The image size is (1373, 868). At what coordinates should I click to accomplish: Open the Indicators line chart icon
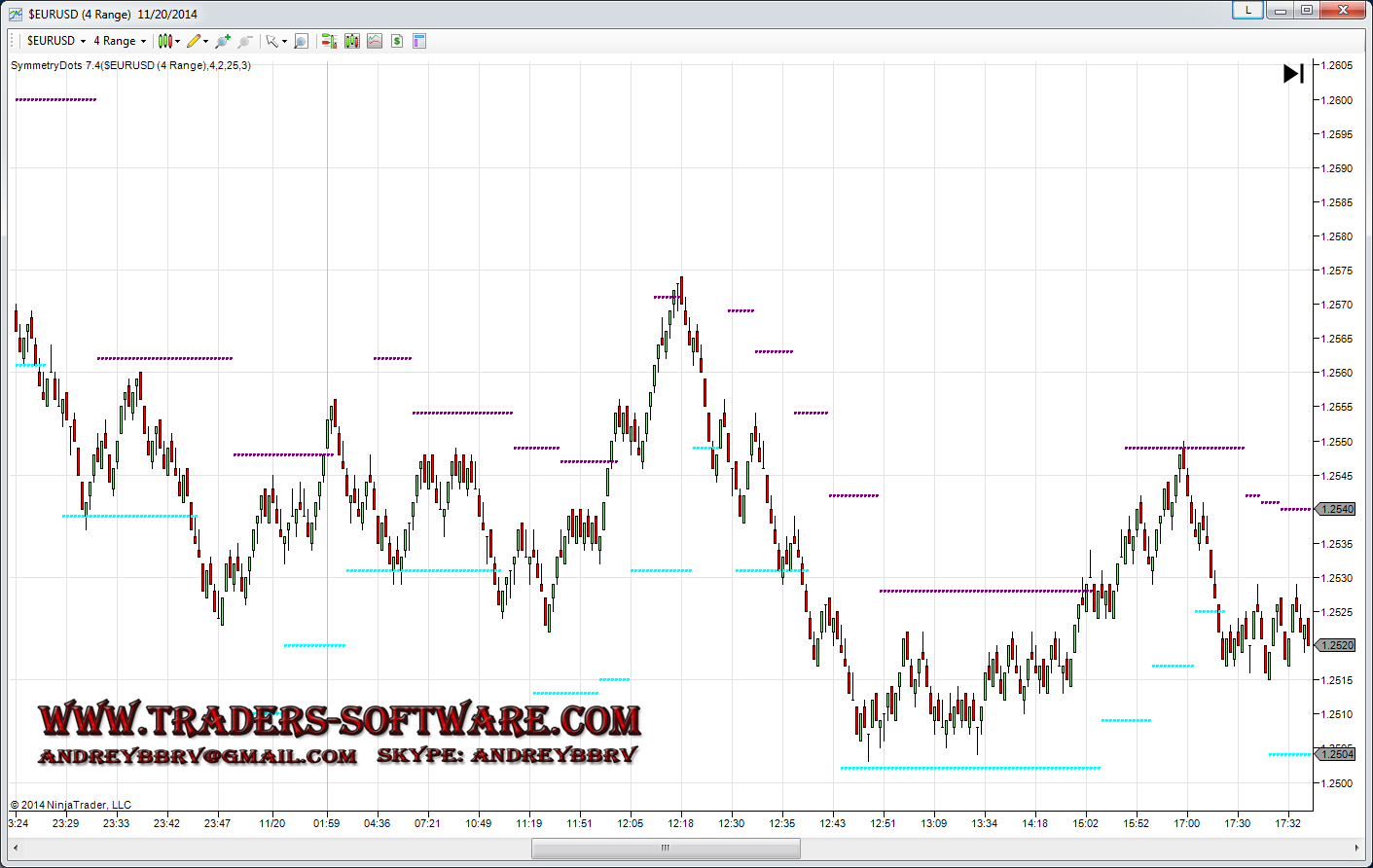pyautogui.click(x=375, y=41)
